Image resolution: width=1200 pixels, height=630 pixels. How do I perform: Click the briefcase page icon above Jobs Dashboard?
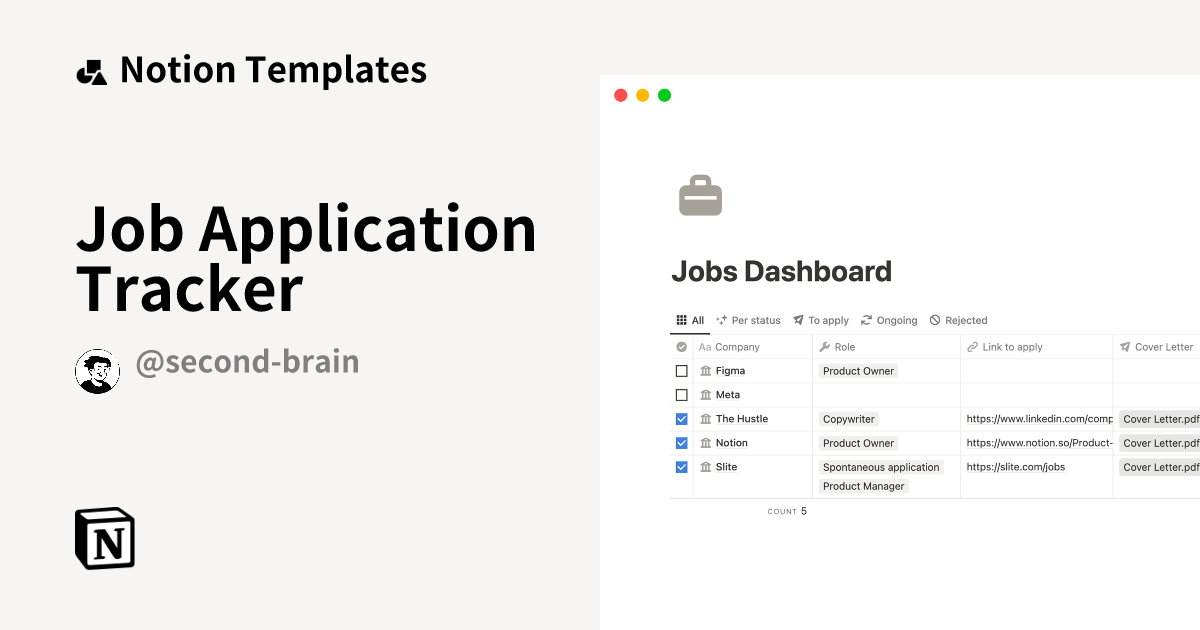[700, 196]
